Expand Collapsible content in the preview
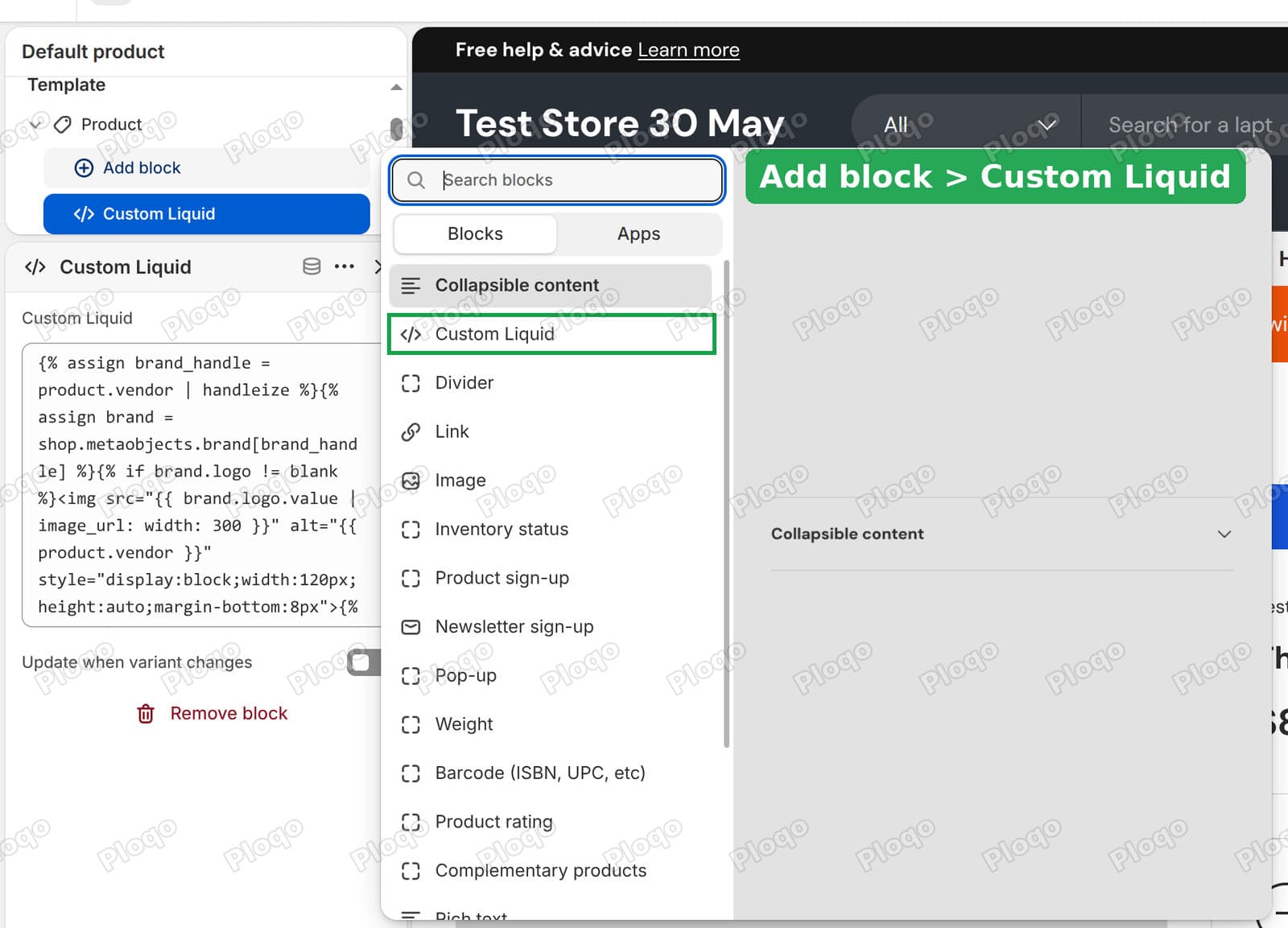The height and width of the screenshot is (928, 1288). [1001, 534]
